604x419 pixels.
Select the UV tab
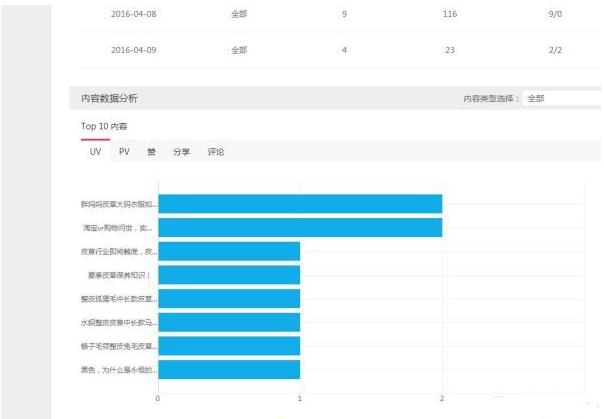96,151
